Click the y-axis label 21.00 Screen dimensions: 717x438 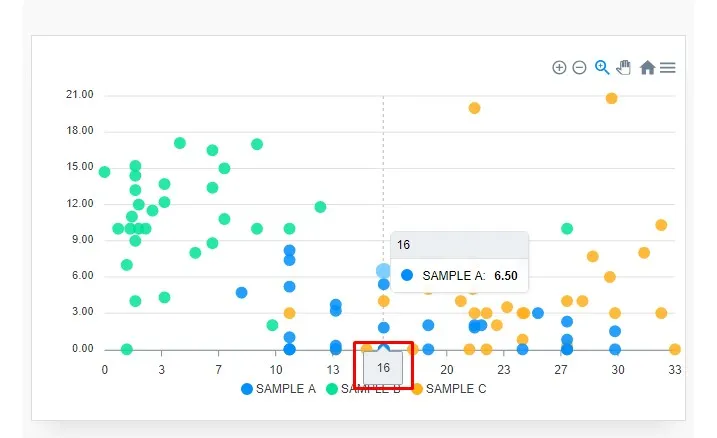click(x=78, y=95)
